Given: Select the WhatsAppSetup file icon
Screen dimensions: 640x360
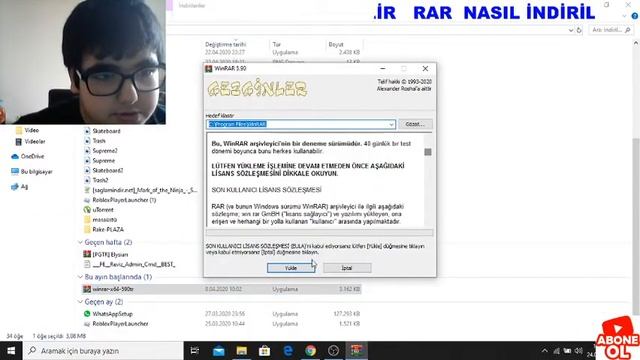Looking at the screenshot, I should [87, 314].
